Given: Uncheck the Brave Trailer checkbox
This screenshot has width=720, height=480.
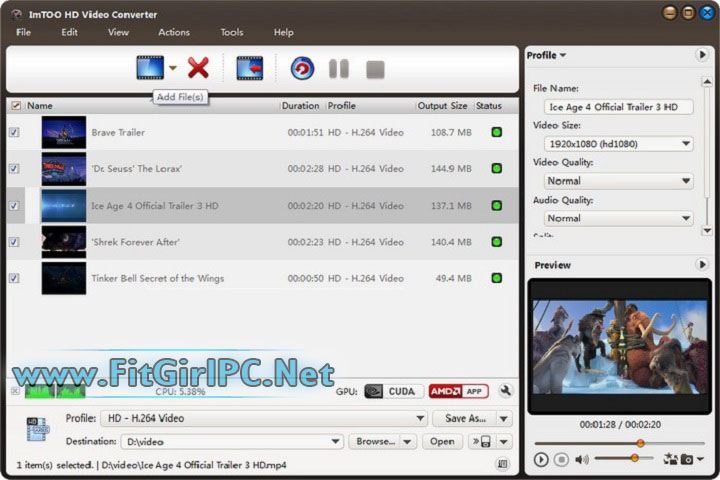Looking at the screenshot, I should (14, 132).
